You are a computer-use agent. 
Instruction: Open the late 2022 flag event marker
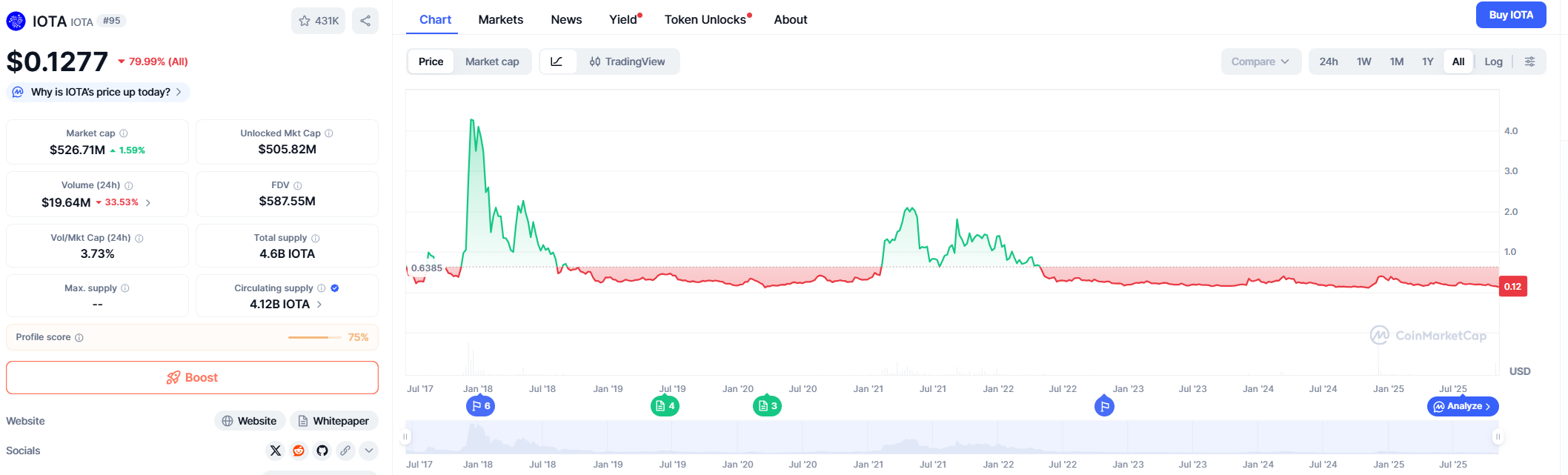(1104, 406)
